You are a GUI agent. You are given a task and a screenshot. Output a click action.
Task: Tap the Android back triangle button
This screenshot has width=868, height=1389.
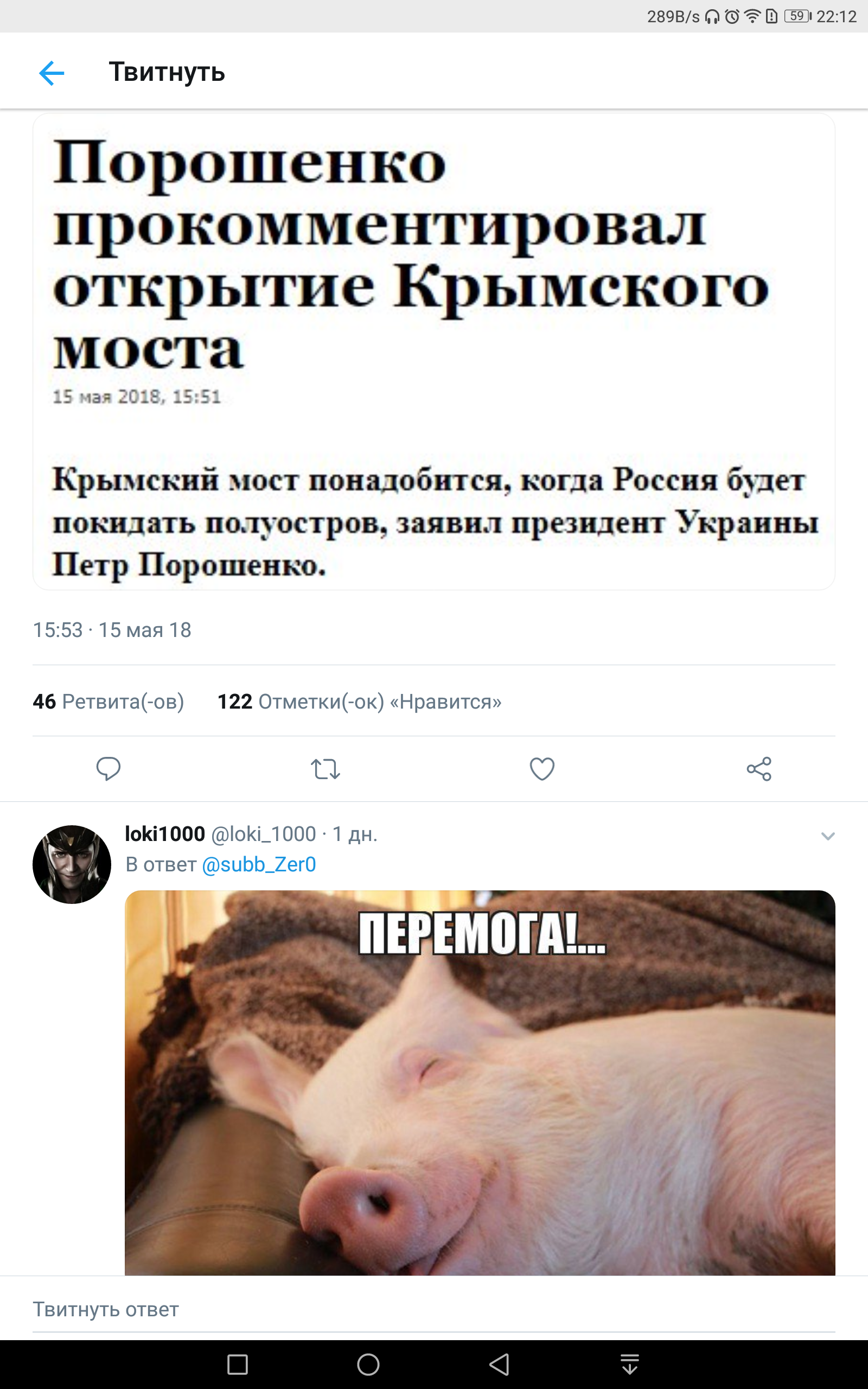click(x=499, y=1365)
